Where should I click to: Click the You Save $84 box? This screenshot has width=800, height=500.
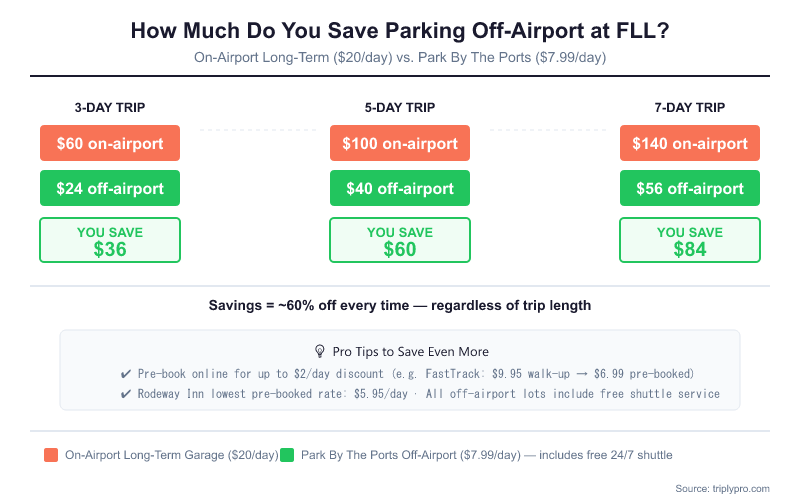[690, 240]
